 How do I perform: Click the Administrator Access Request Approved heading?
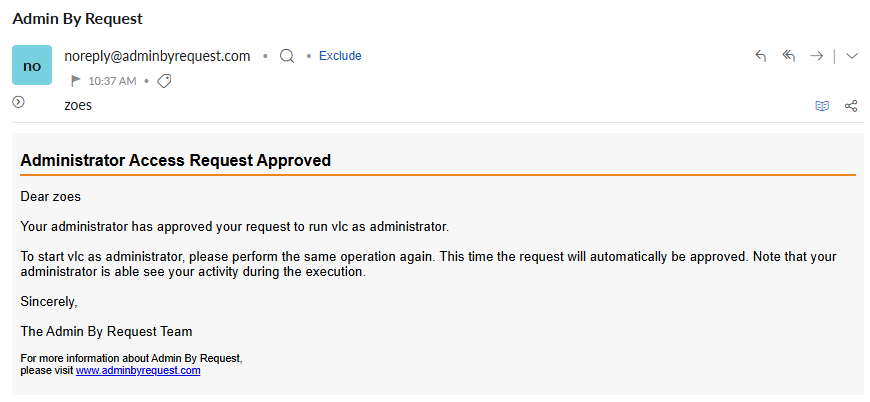[x=175, y=160]
